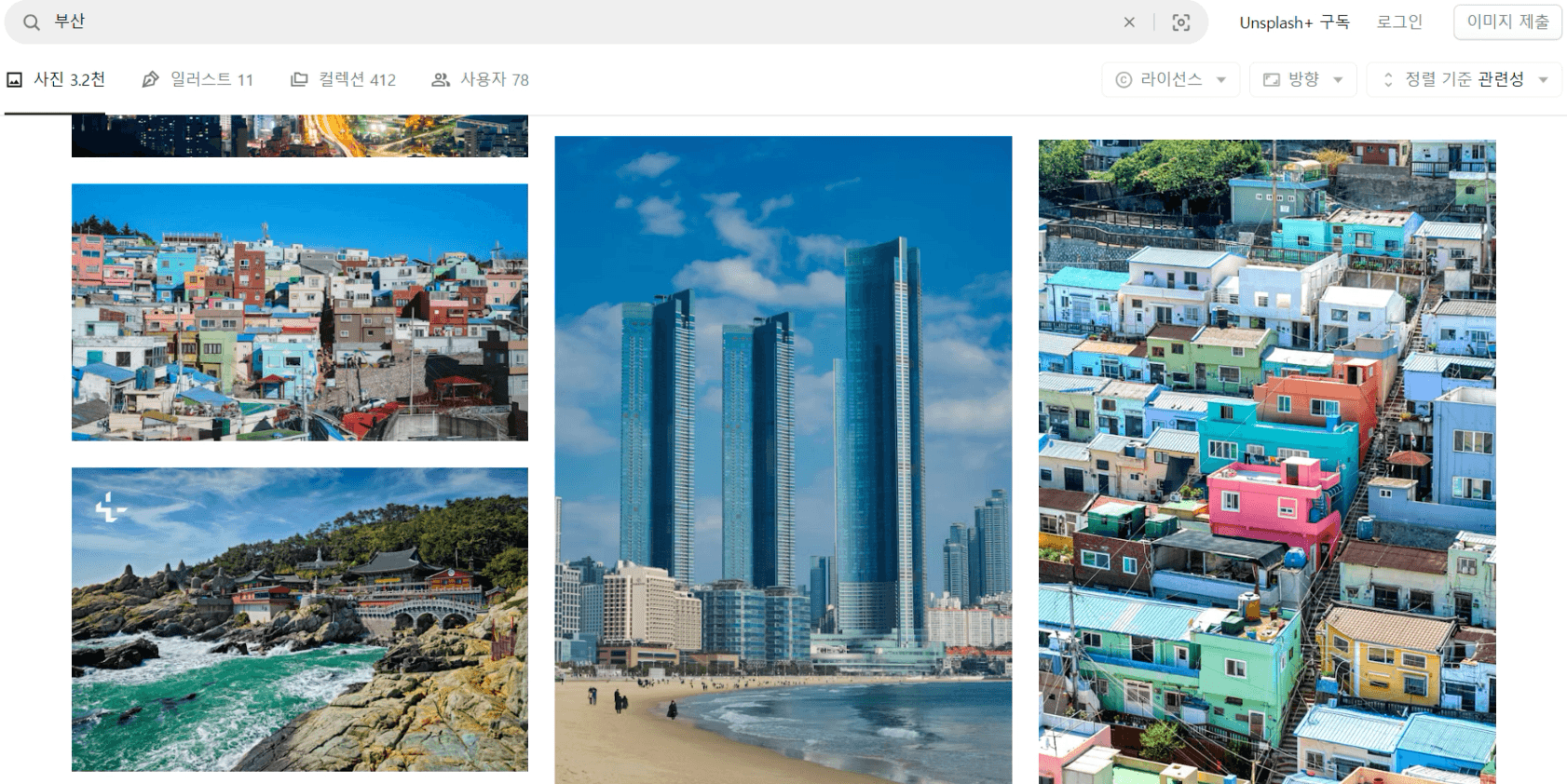Open Unsplash+ 구독 link
This screenshot has width=1567, height=784.
pyautogui.click(x=1294, y=22)
